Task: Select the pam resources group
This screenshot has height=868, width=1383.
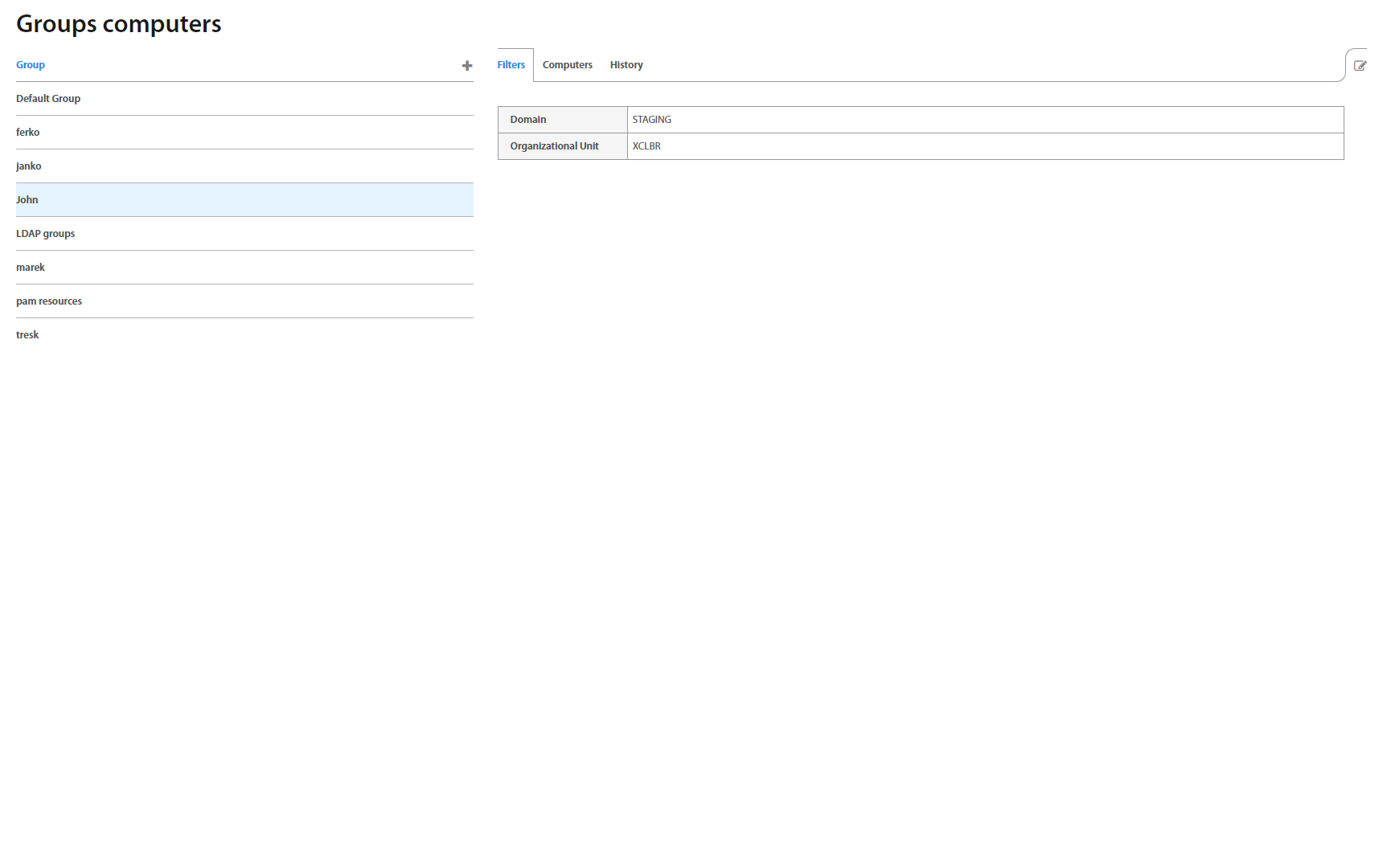Action: [49, 301]
